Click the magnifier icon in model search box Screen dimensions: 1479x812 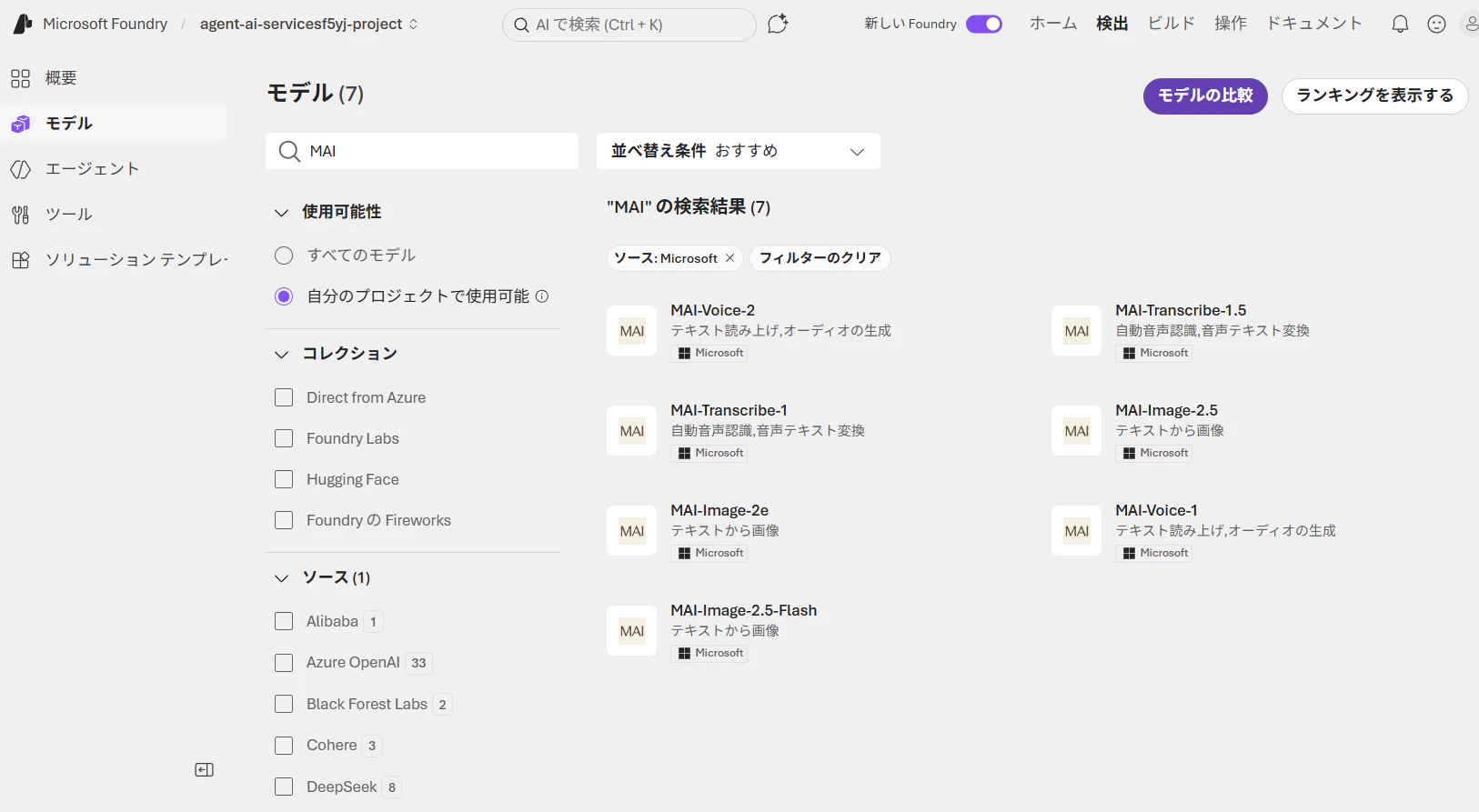pyautogui.click(x=289, y=151)
